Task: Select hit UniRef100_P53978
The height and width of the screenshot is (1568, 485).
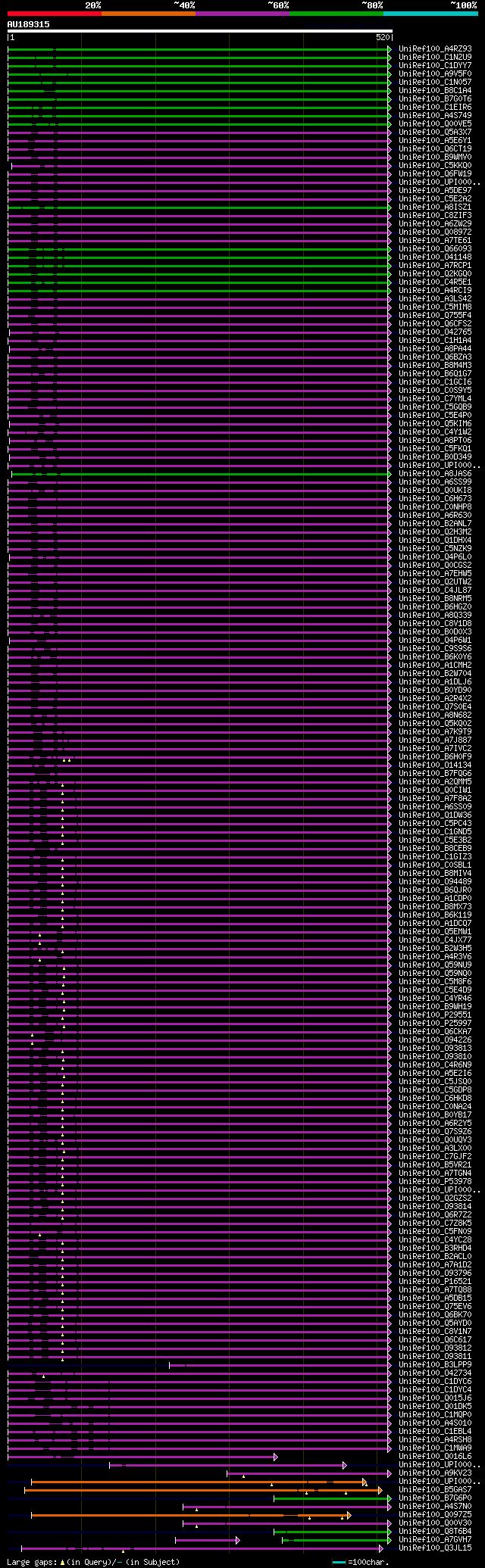Action: (435, 1181)
